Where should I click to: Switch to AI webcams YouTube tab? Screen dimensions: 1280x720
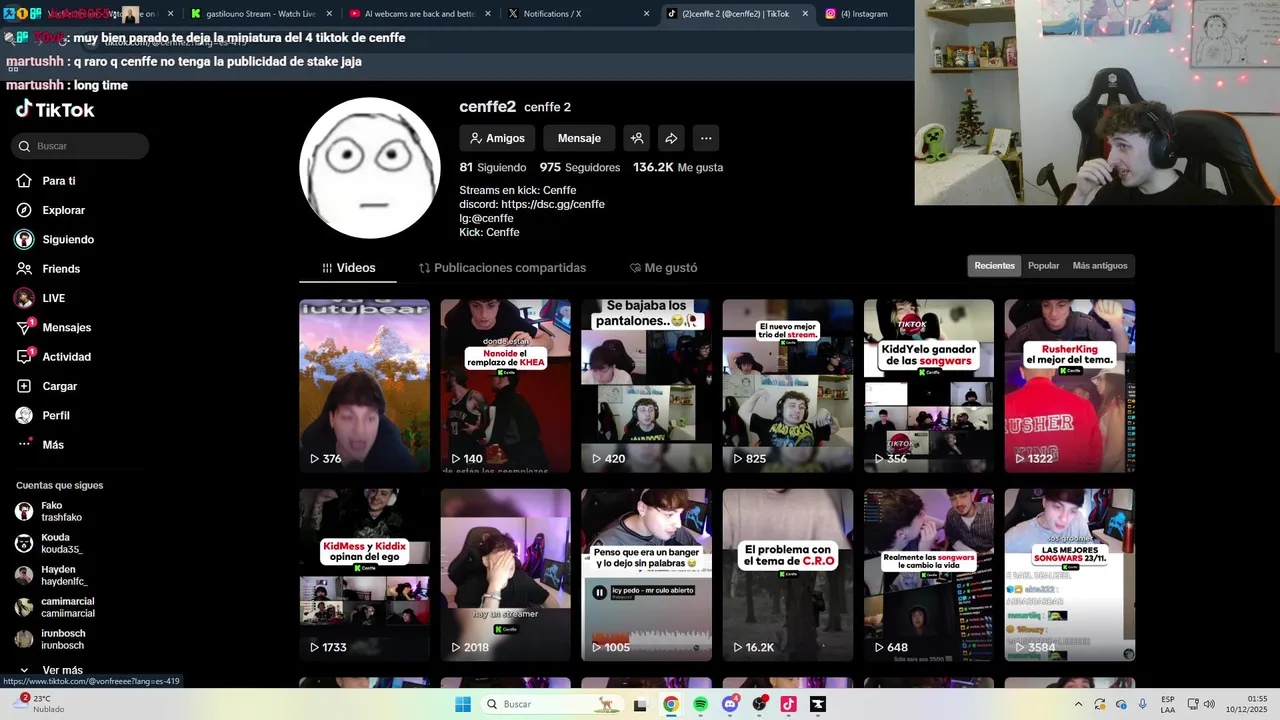[x=419, y=14]
